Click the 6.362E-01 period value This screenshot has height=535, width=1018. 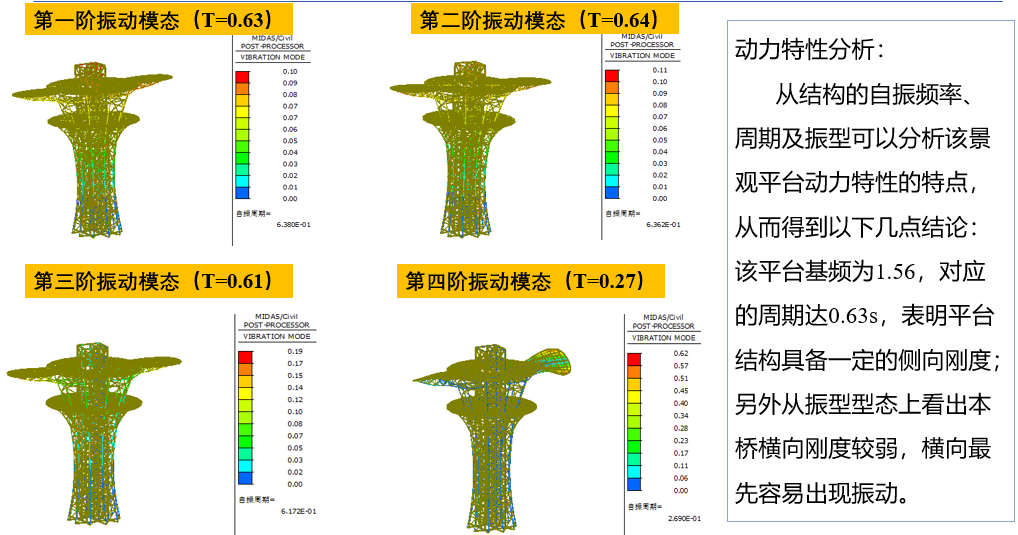[664, 224]
